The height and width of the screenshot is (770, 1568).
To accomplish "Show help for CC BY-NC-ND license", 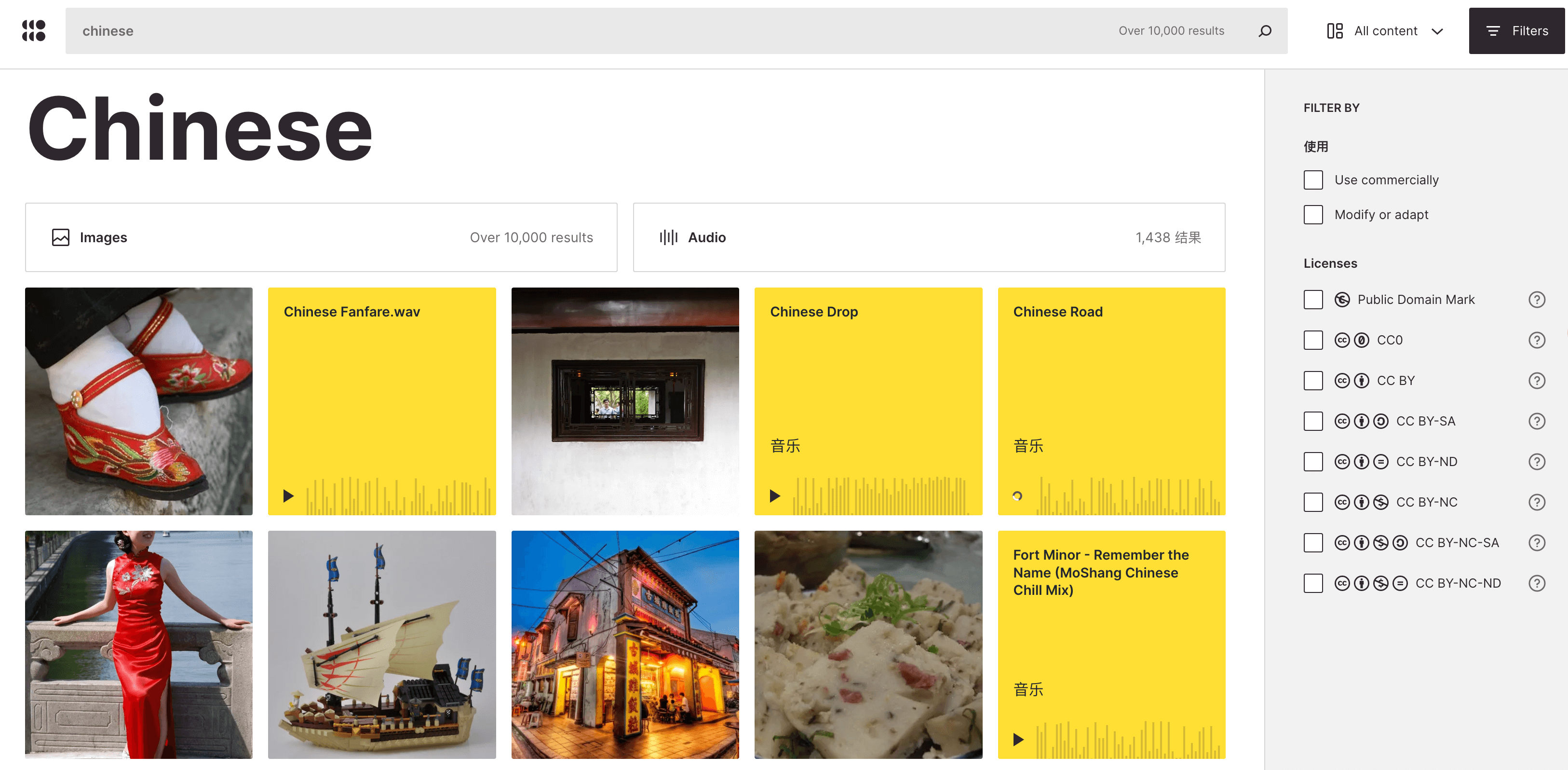I will click(x=1536, y=583).
